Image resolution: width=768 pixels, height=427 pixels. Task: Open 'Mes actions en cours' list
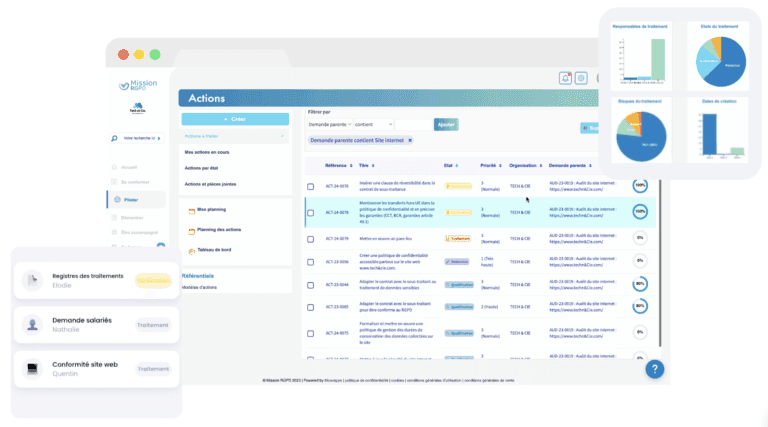click(x=209, y=152)
